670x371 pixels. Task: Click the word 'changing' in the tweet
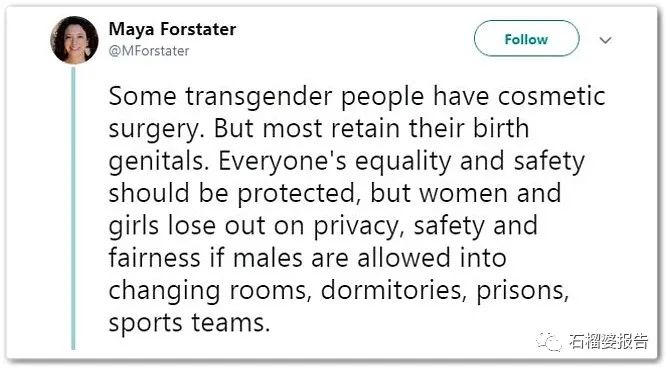pos(164,292)
